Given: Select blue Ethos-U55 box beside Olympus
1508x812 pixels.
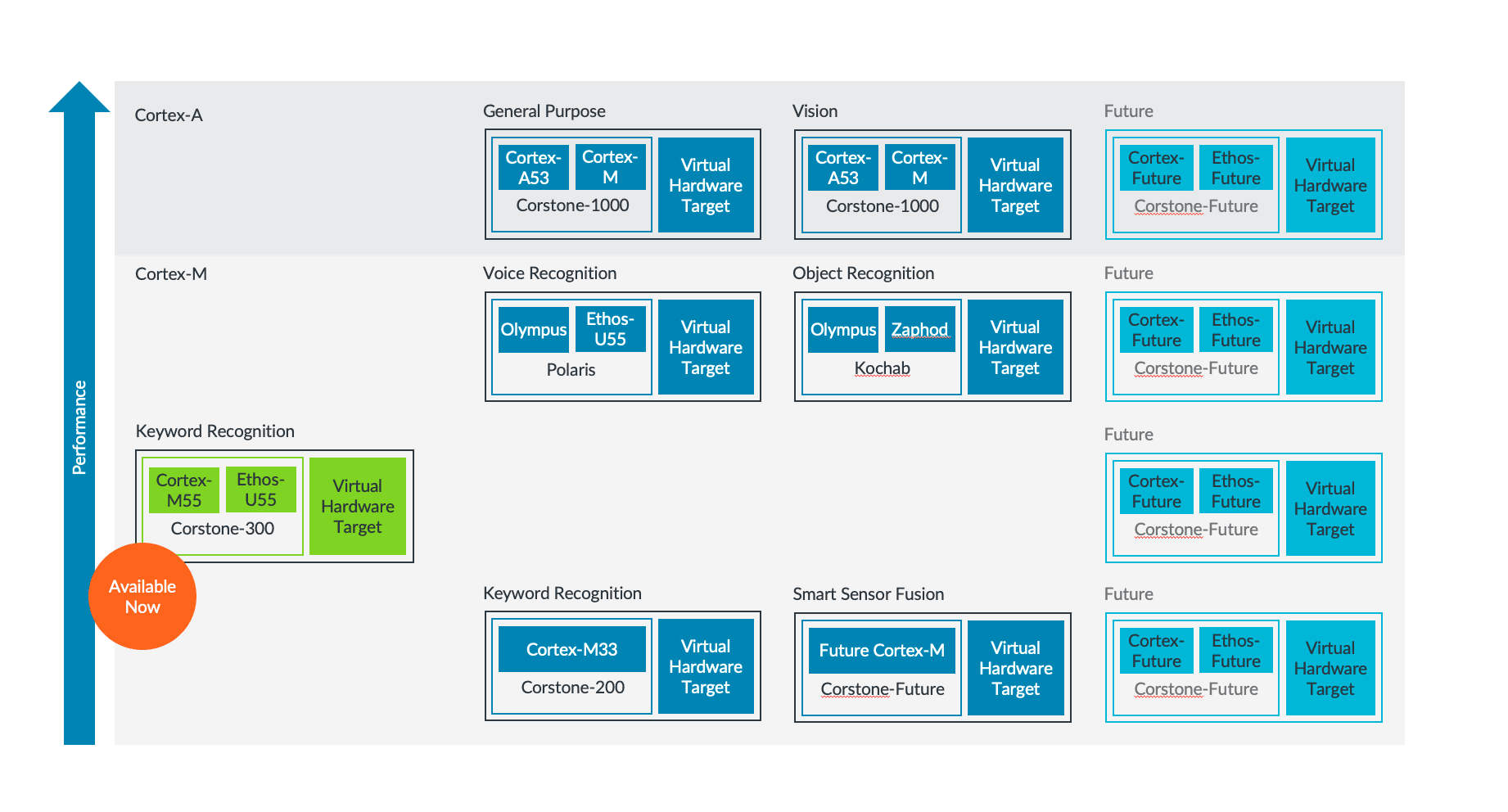Looking at the screenshot, I should pyautogui.click(x=610, y=329).
